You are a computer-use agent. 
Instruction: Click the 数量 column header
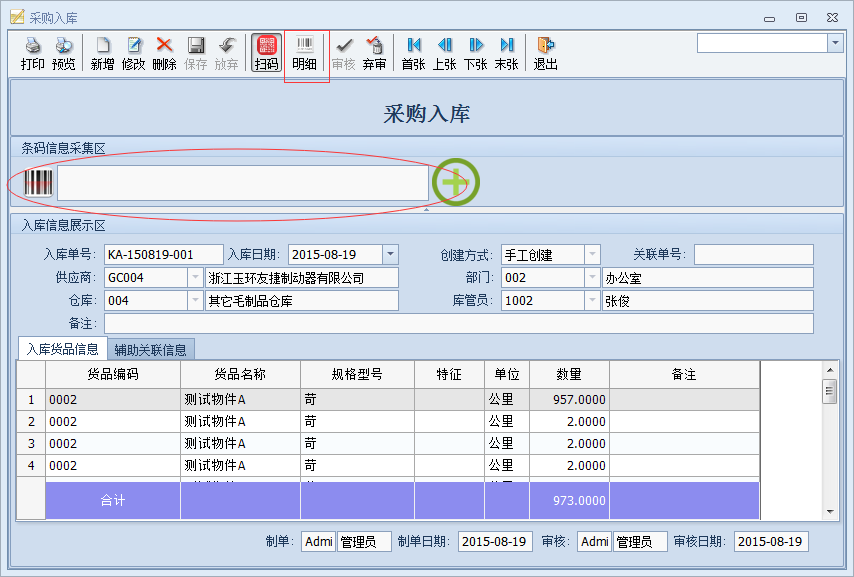pyautogui.click(x=569, y=374)
